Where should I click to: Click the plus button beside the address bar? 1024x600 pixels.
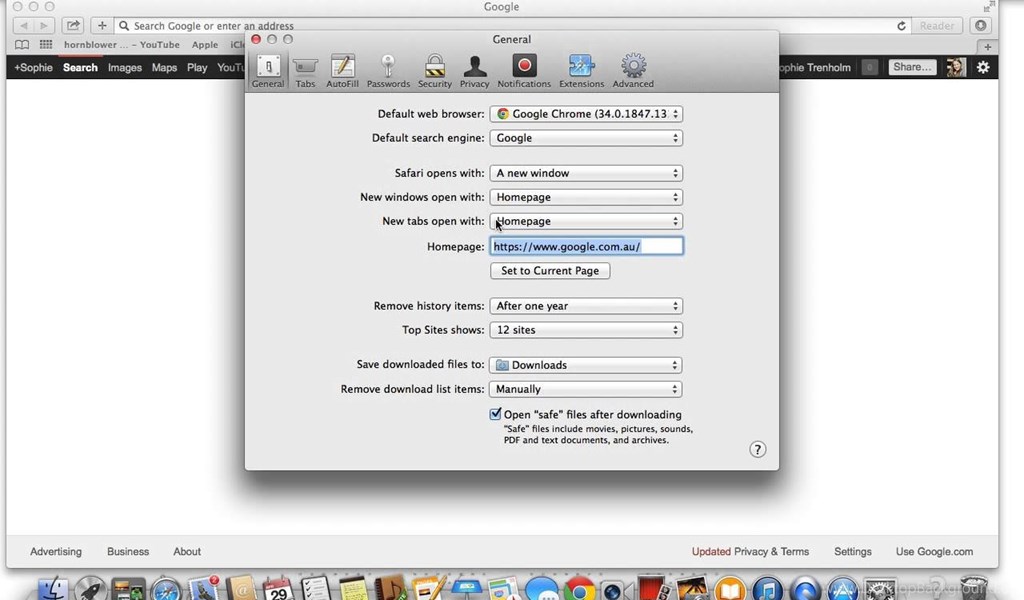(x=102, y=25)
